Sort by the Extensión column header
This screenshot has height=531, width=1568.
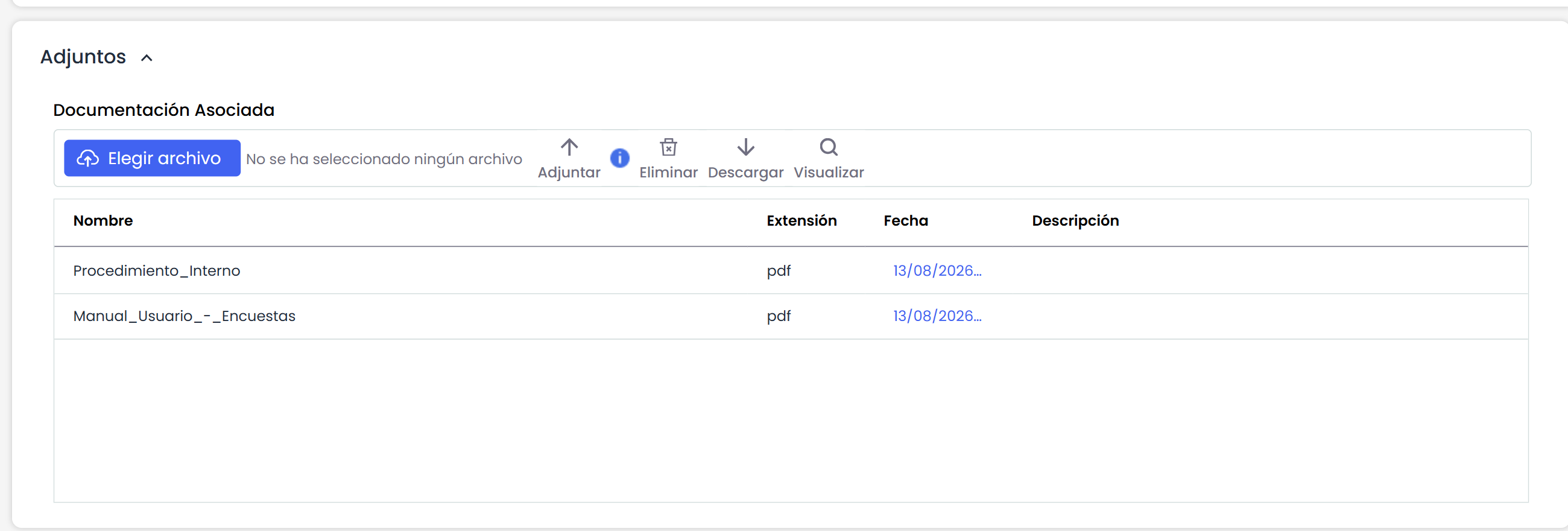coord(801,220)
